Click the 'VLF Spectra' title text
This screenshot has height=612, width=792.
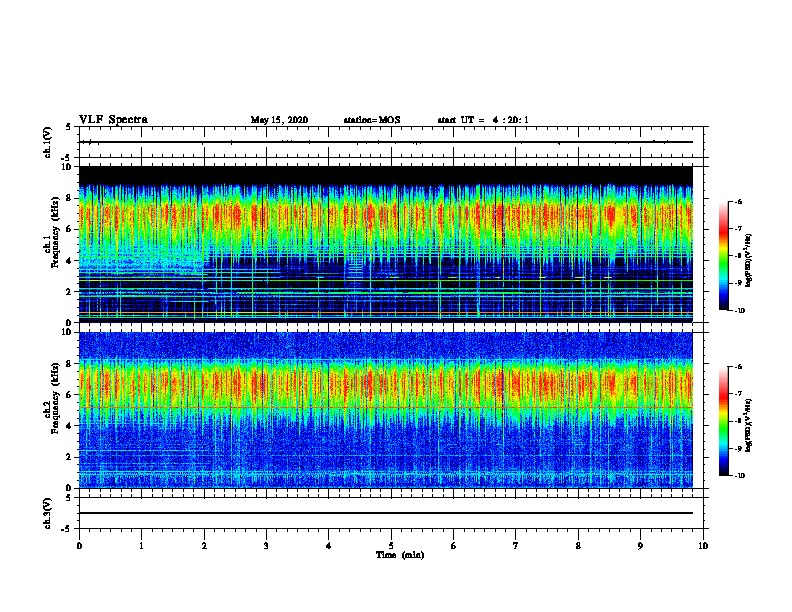pyautogui.click(x=113, y=120)
